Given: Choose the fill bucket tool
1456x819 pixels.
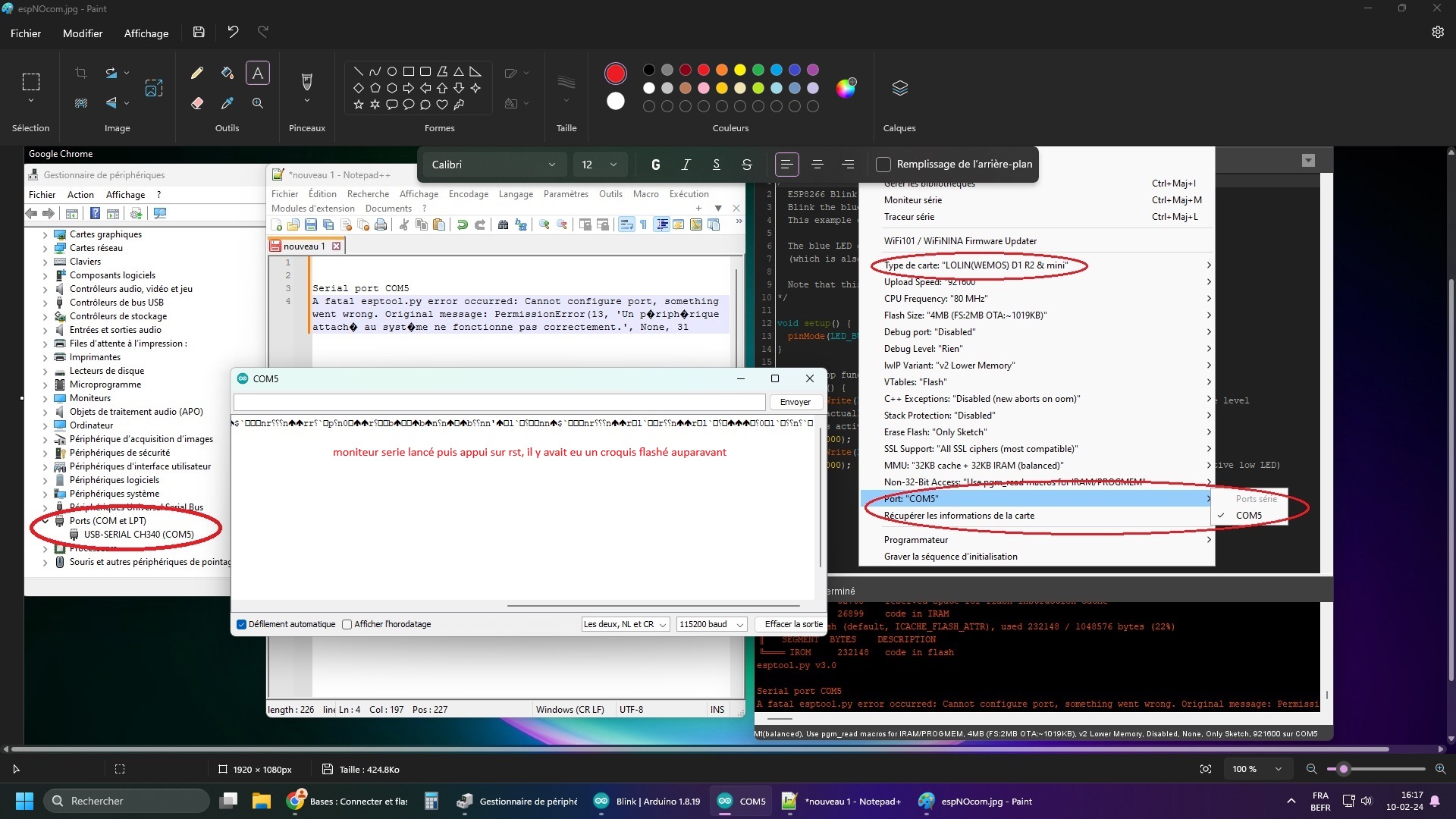Looking at the screenshot, I should pyautogui.click(x=227, y=73).
